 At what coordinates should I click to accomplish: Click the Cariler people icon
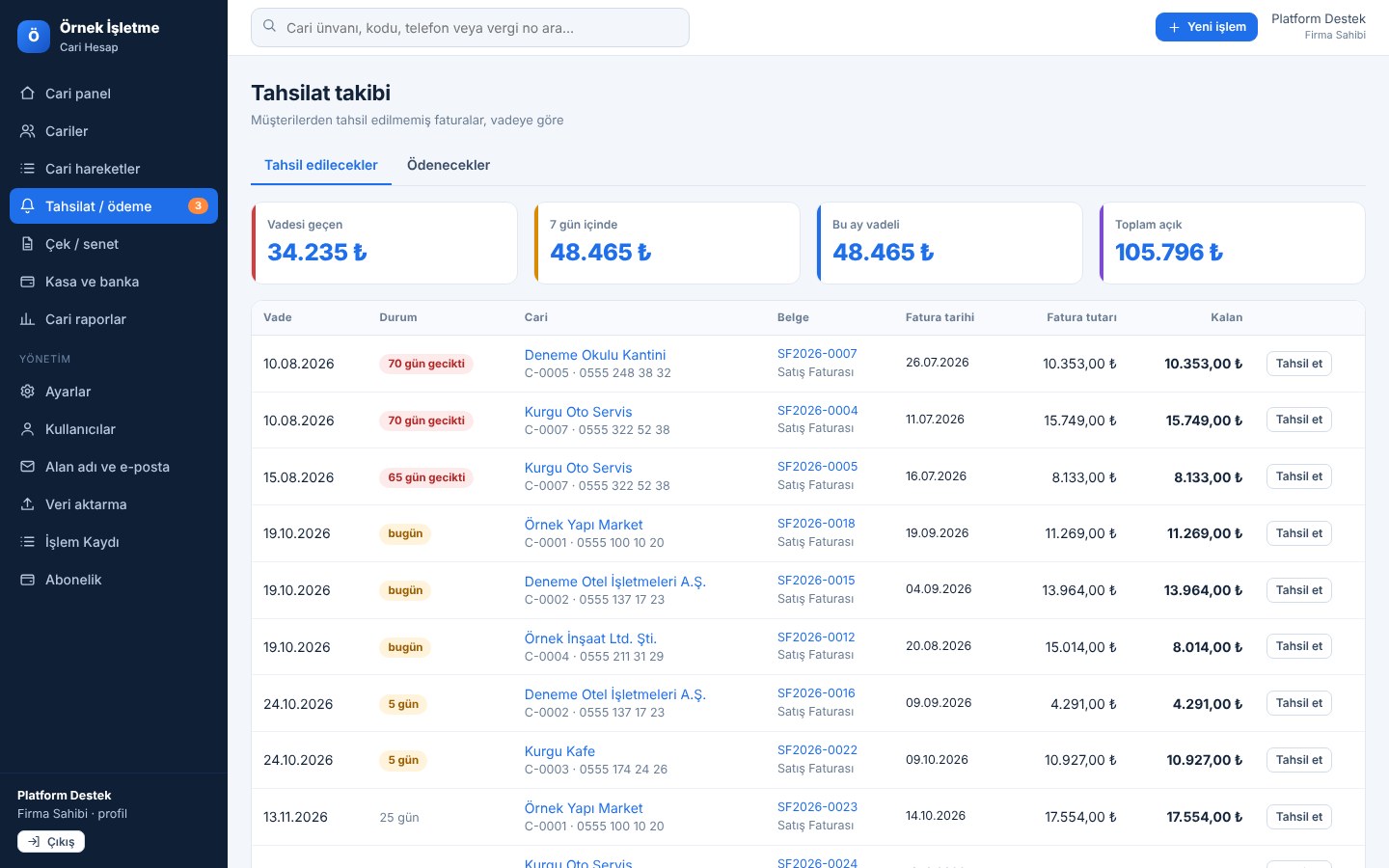point(27,131)
